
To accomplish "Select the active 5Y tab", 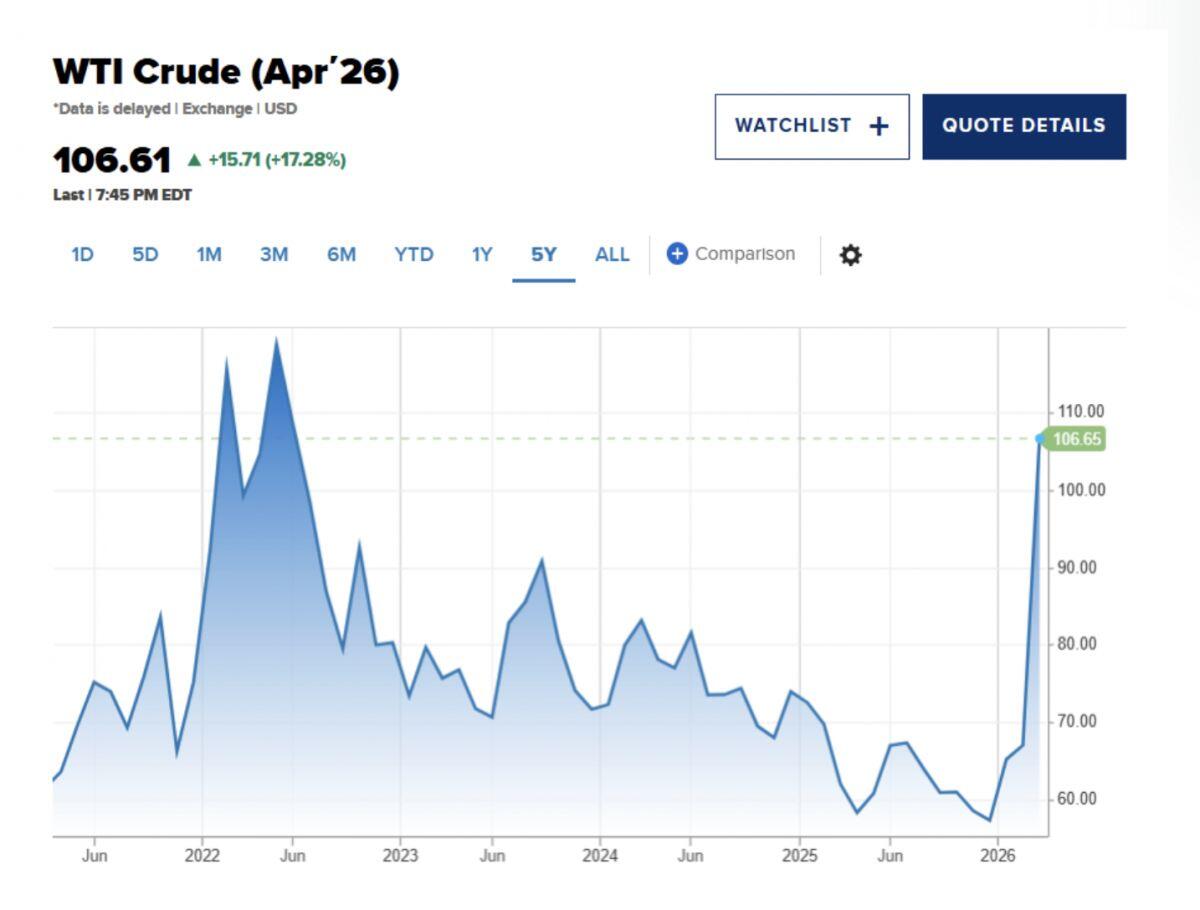I will (x=543, y=255).
